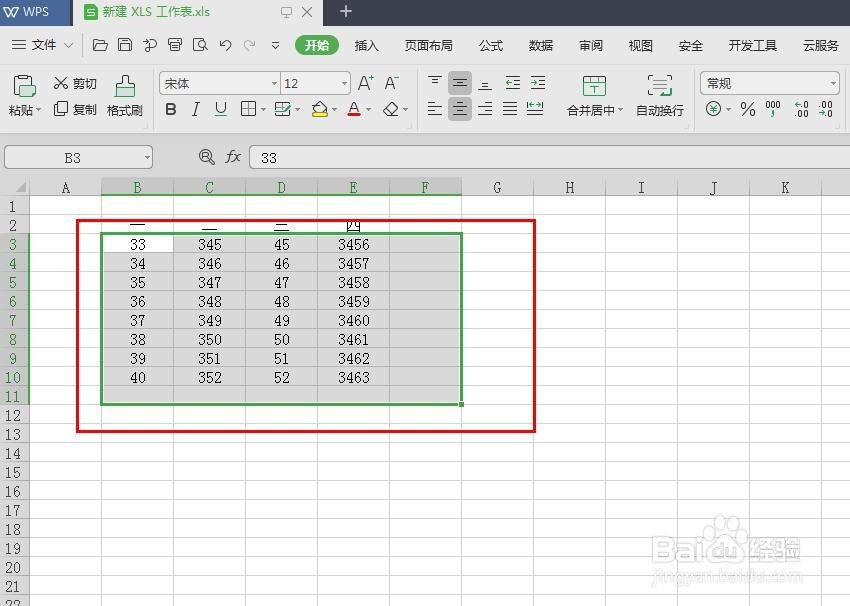Open the 数据 tab
This screenshot has height=606, width=850.
(541, 46)
